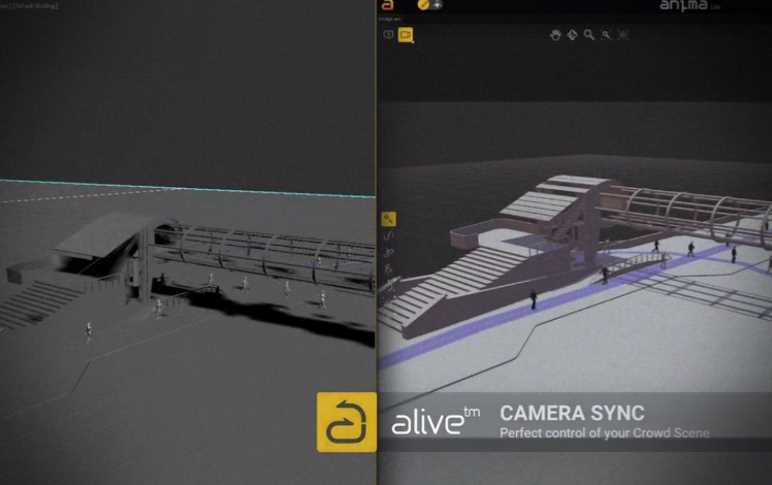Select the Pan hand tool
The width and height of the screenshot is (772, 485).
click(x=555, y=34)
